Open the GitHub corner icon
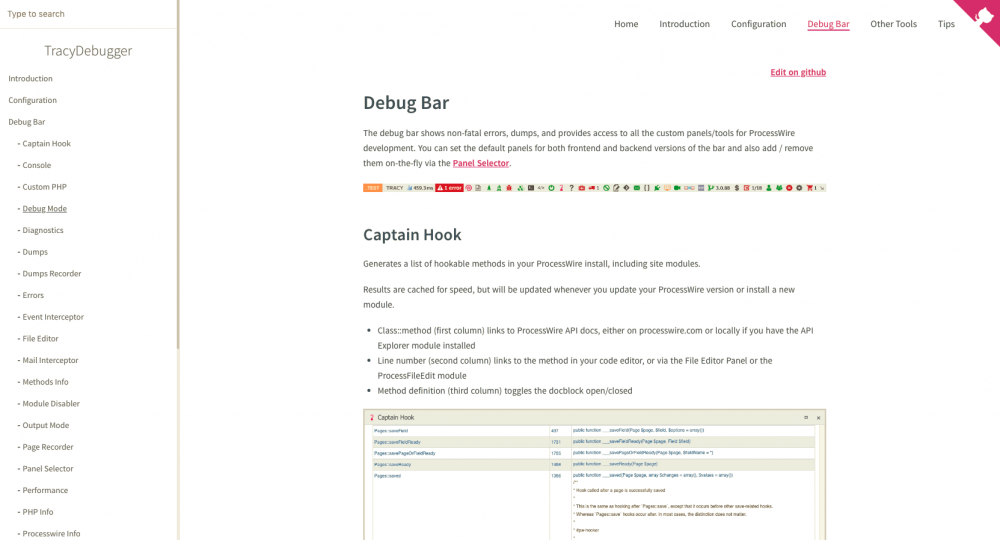 coord(983,17)
